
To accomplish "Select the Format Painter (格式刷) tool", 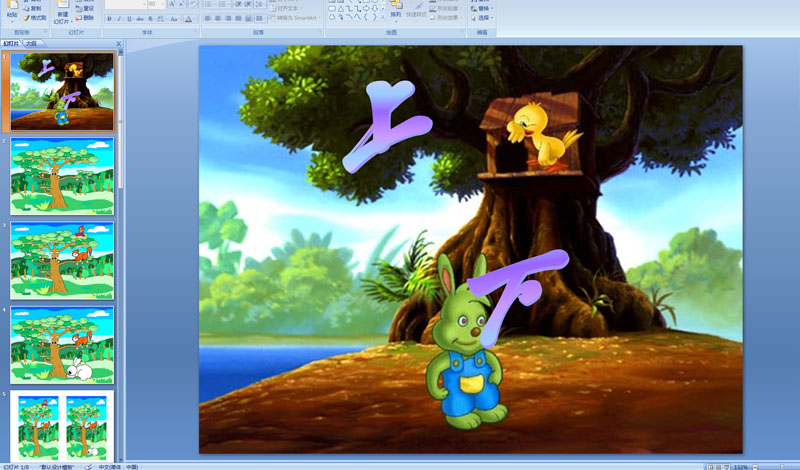I will pos(35,18).
